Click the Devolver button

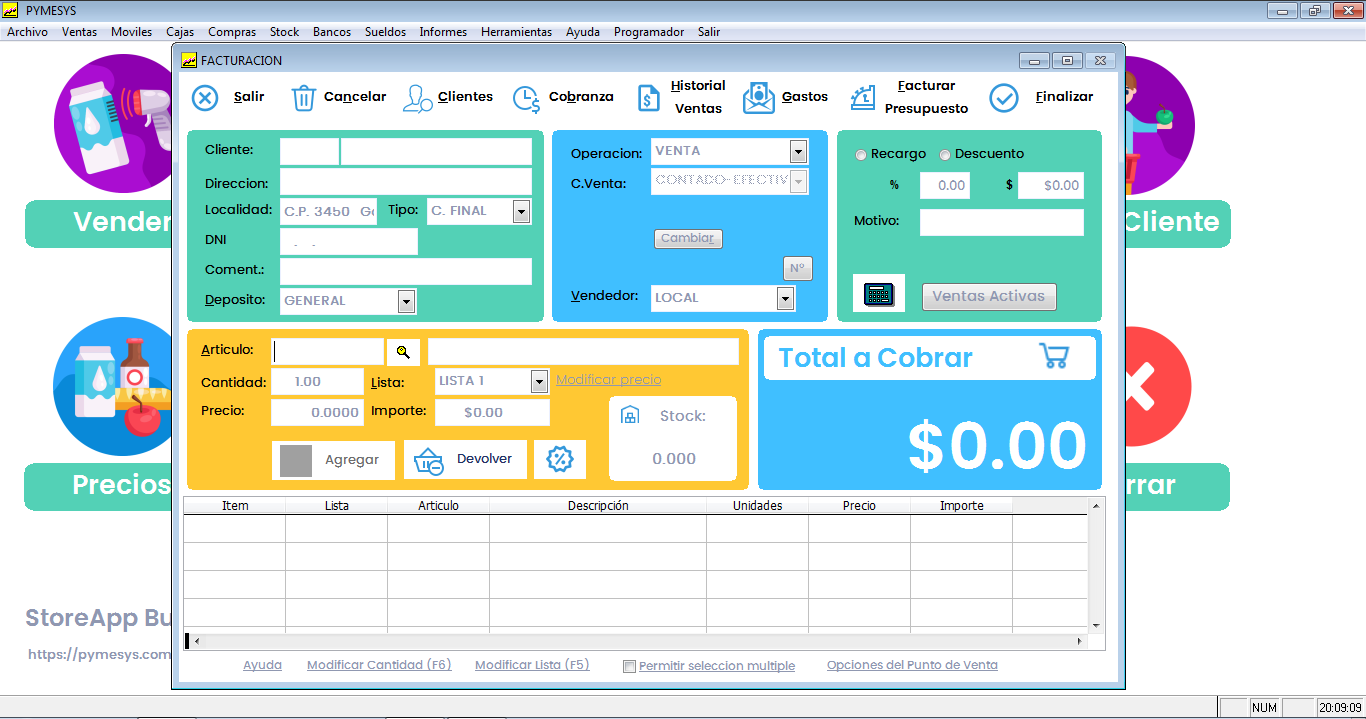pos(465,459)
